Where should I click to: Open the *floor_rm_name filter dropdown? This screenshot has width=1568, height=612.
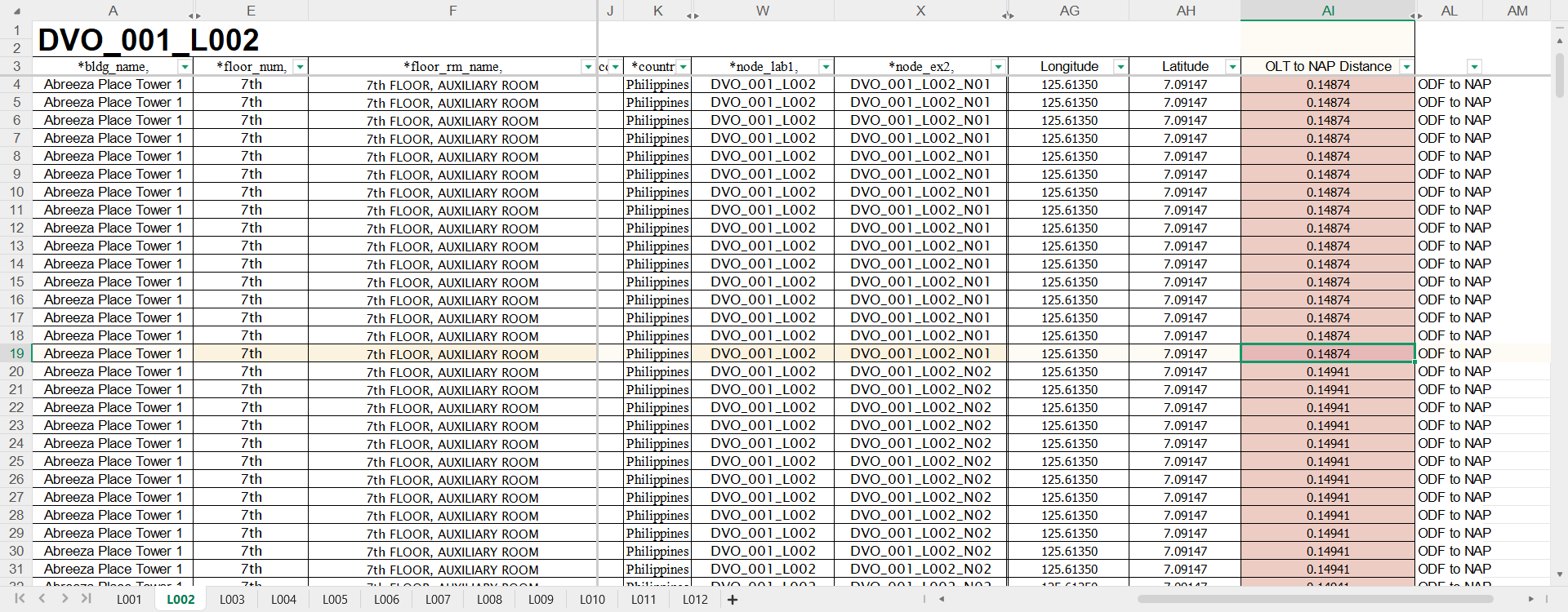588,67
